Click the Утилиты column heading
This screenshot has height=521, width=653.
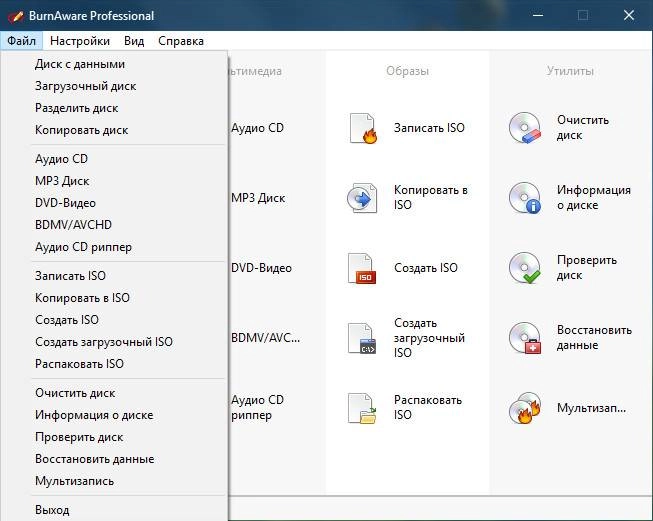pyautogui.click(x=570, y=71)
